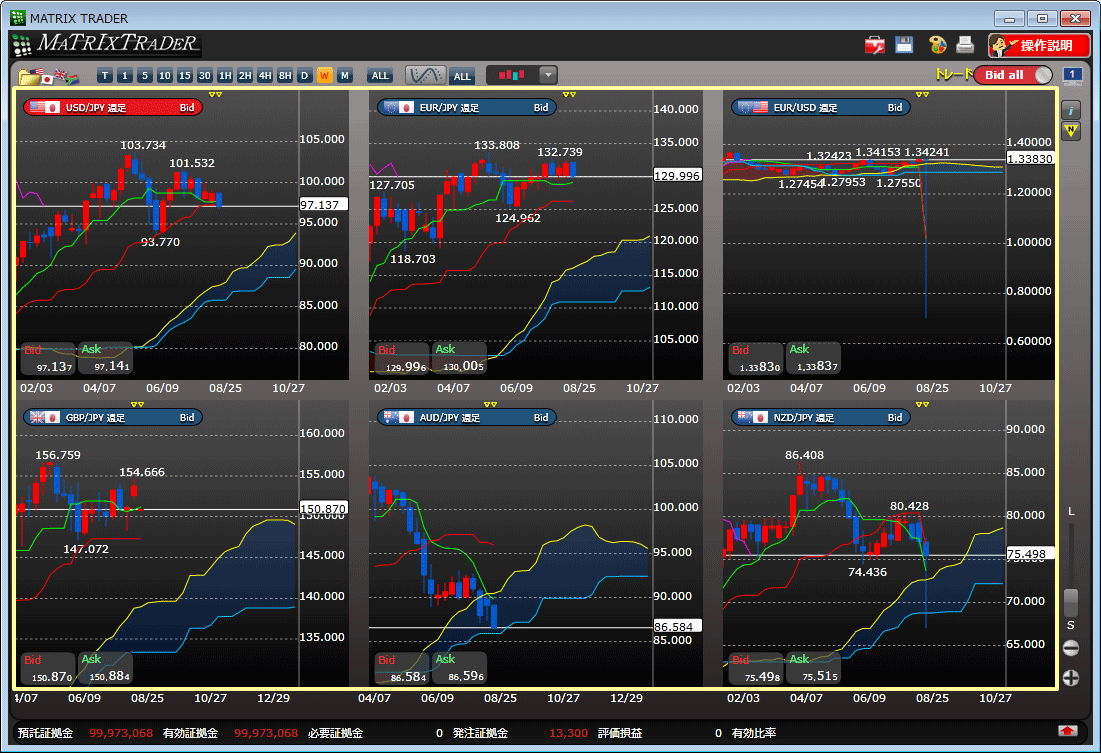Click the 1.33830 price tag on EUR/USD axis

click(x=1030, y=159)
